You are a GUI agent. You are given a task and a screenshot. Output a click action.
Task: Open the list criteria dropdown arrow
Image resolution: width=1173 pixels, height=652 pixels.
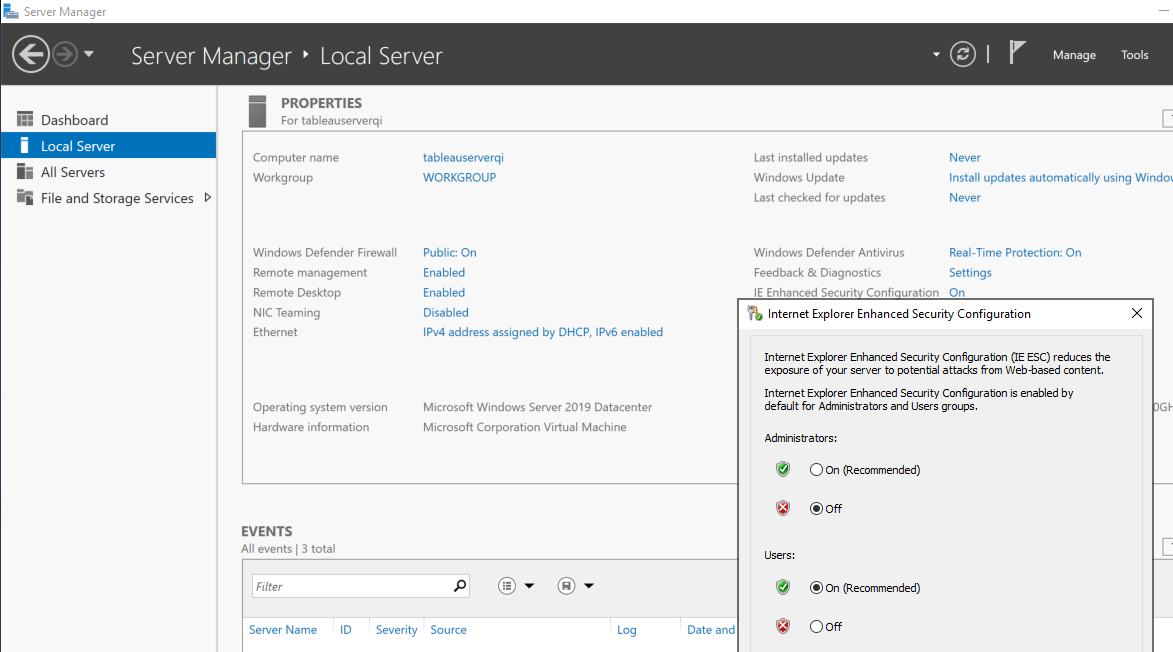click(529, 586)
